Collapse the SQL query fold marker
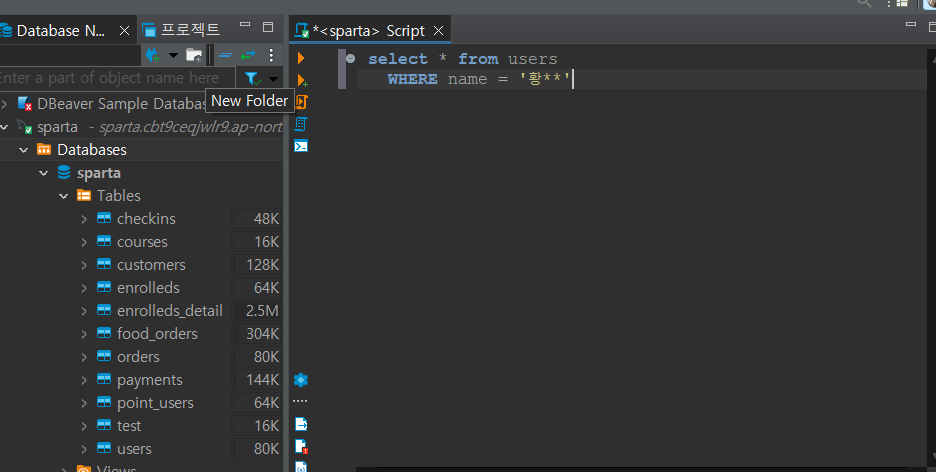This screenshot has width=936, height=472. (350, 58)
